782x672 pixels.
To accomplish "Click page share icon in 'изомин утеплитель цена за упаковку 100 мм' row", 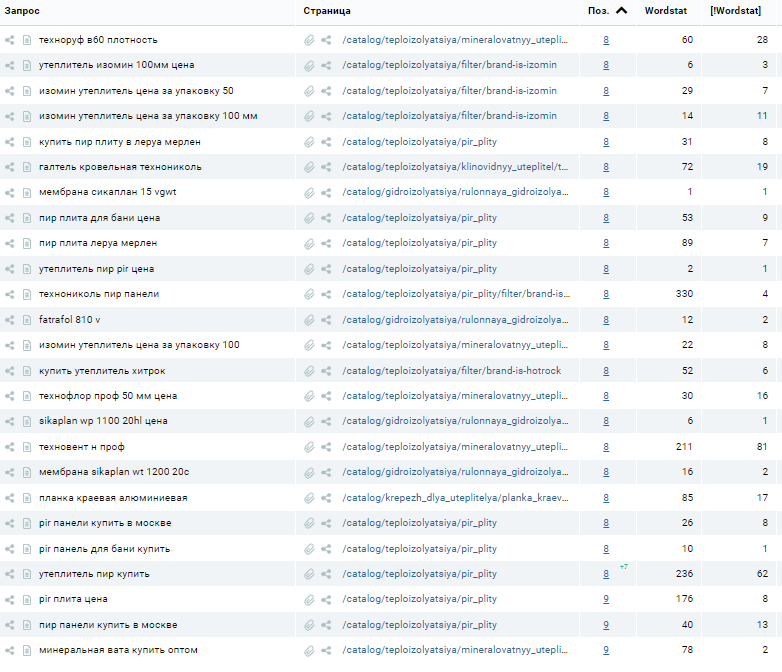I will coord(326,116).
